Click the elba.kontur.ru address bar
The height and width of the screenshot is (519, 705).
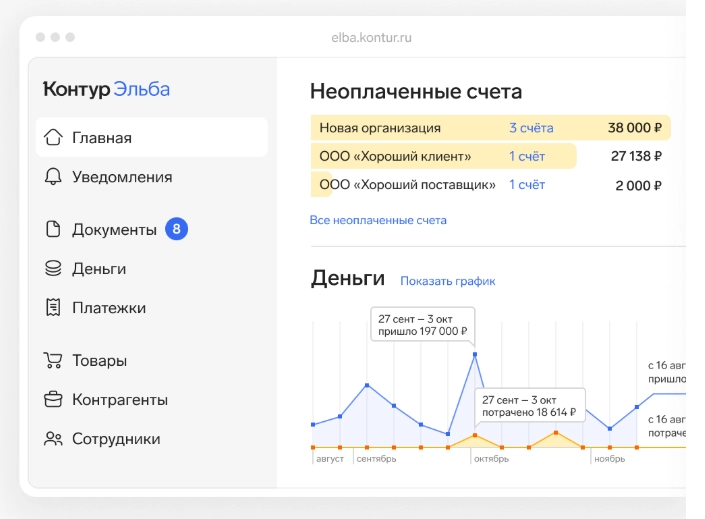371,38
